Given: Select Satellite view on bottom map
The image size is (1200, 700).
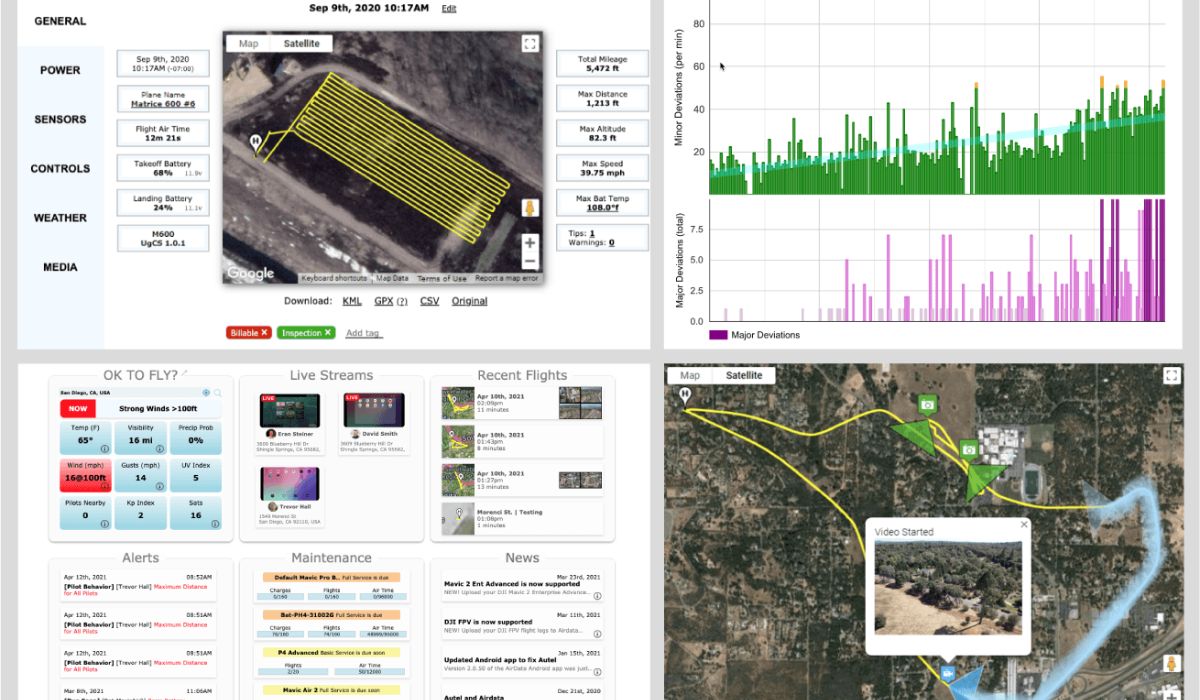Looking at the screenshot, I should [743, 376].
